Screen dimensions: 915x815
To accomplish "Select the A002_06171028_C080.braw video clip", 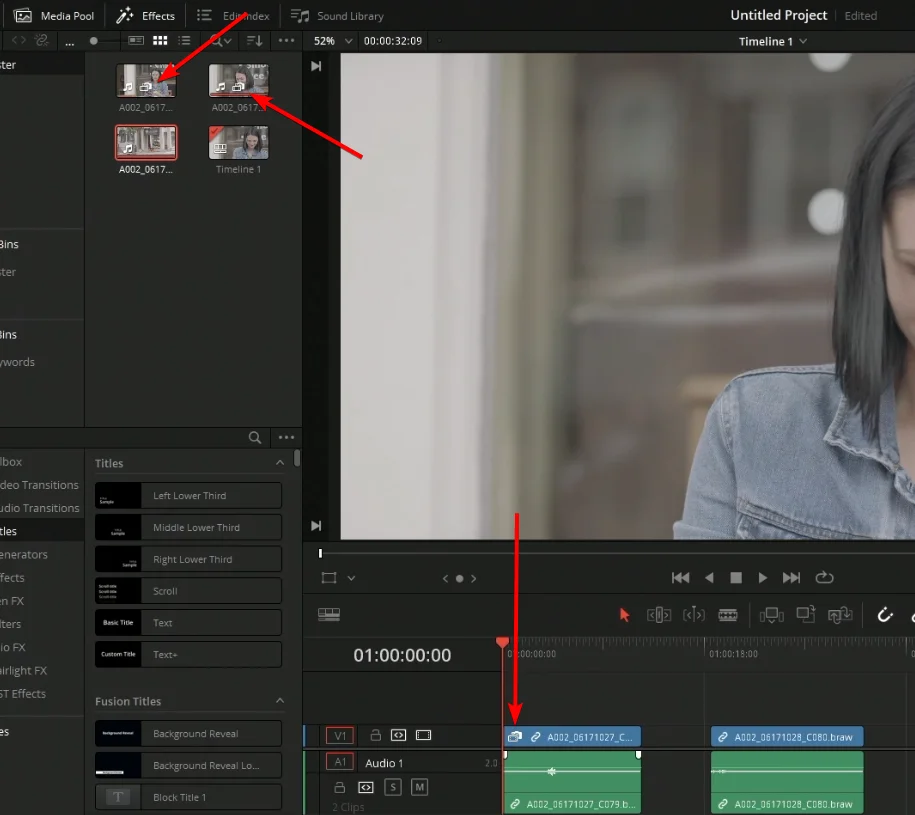I will click(x=787, y=737).
